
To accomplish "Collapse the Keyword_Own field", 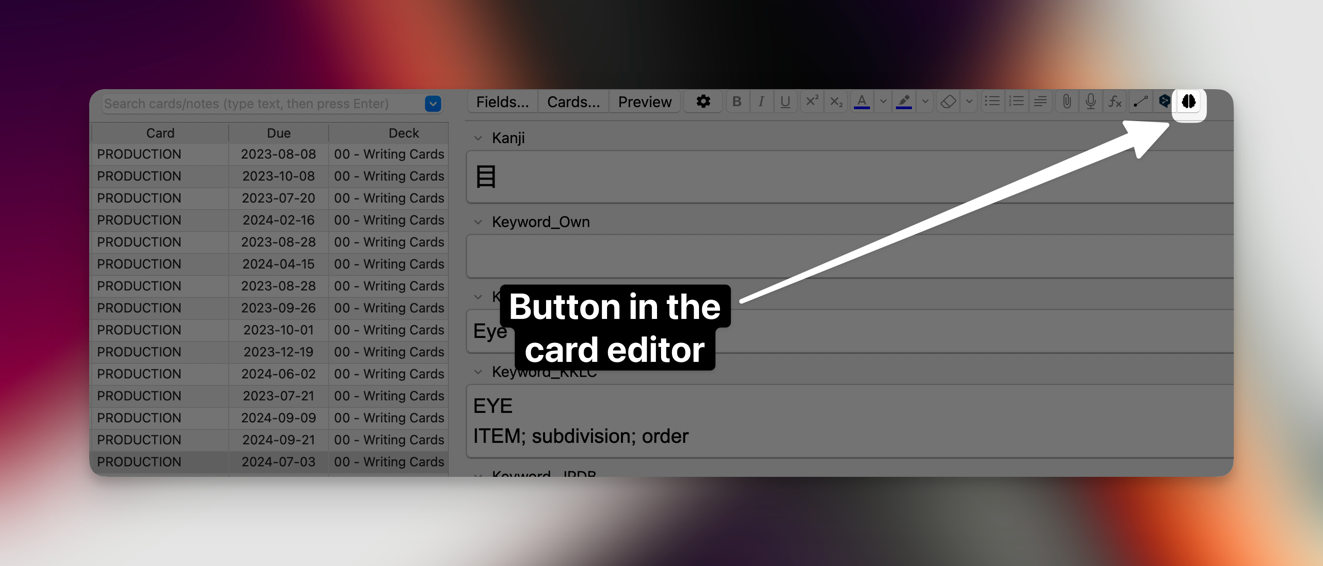I will coord(478,222).
